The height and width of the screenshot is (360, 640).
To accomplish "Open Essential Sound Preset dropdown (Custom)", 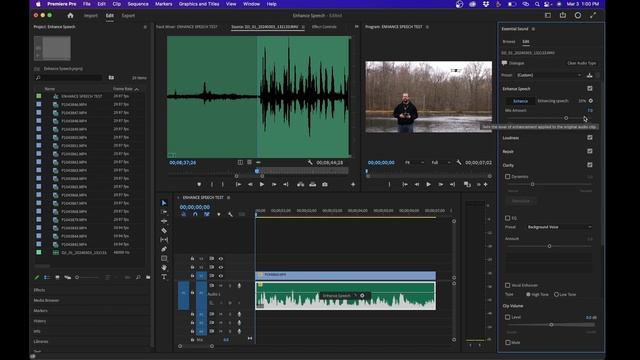I will [x=549, y=75].
